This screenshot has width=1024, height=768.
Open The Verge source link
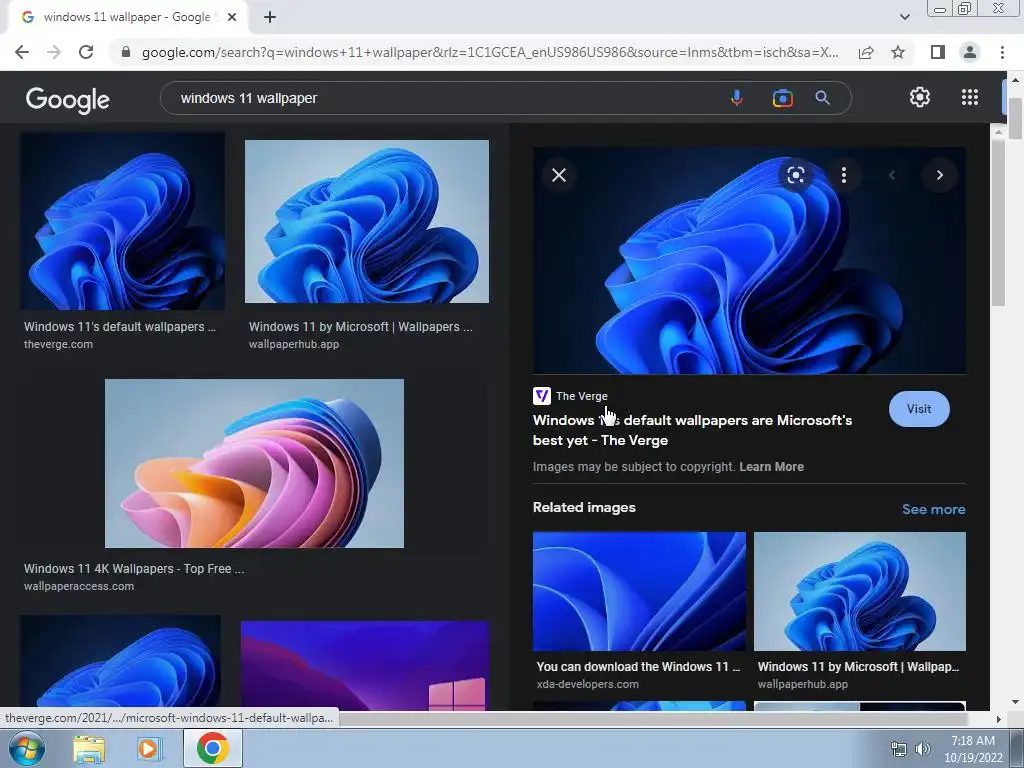[570, 396]
